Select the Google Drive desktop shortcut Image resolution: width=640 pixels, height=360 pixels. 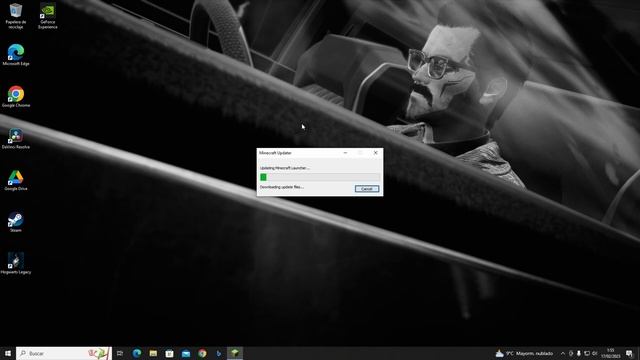tap(16, 180)
